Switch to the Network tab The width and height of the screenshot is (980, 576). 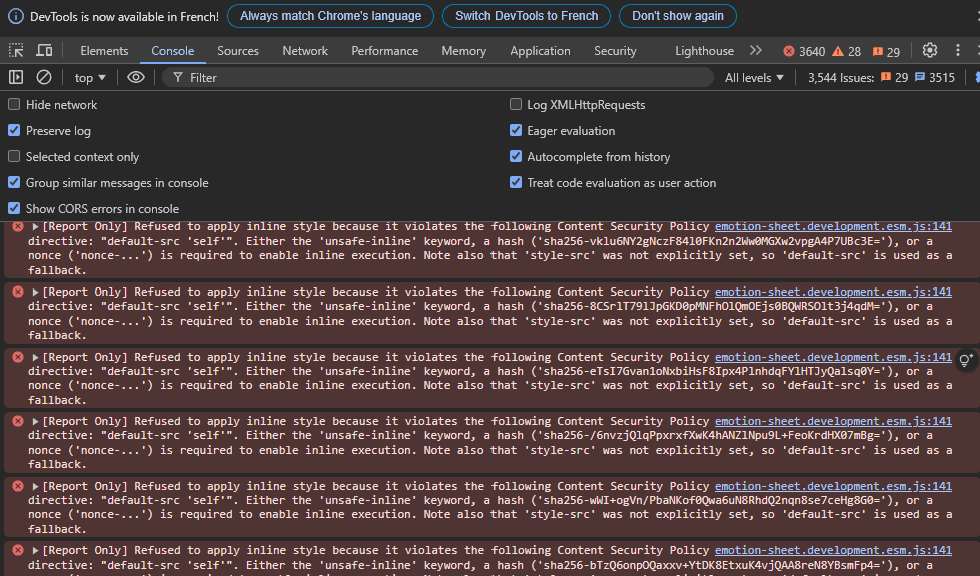pyautogui.click(x=305, y=50)
